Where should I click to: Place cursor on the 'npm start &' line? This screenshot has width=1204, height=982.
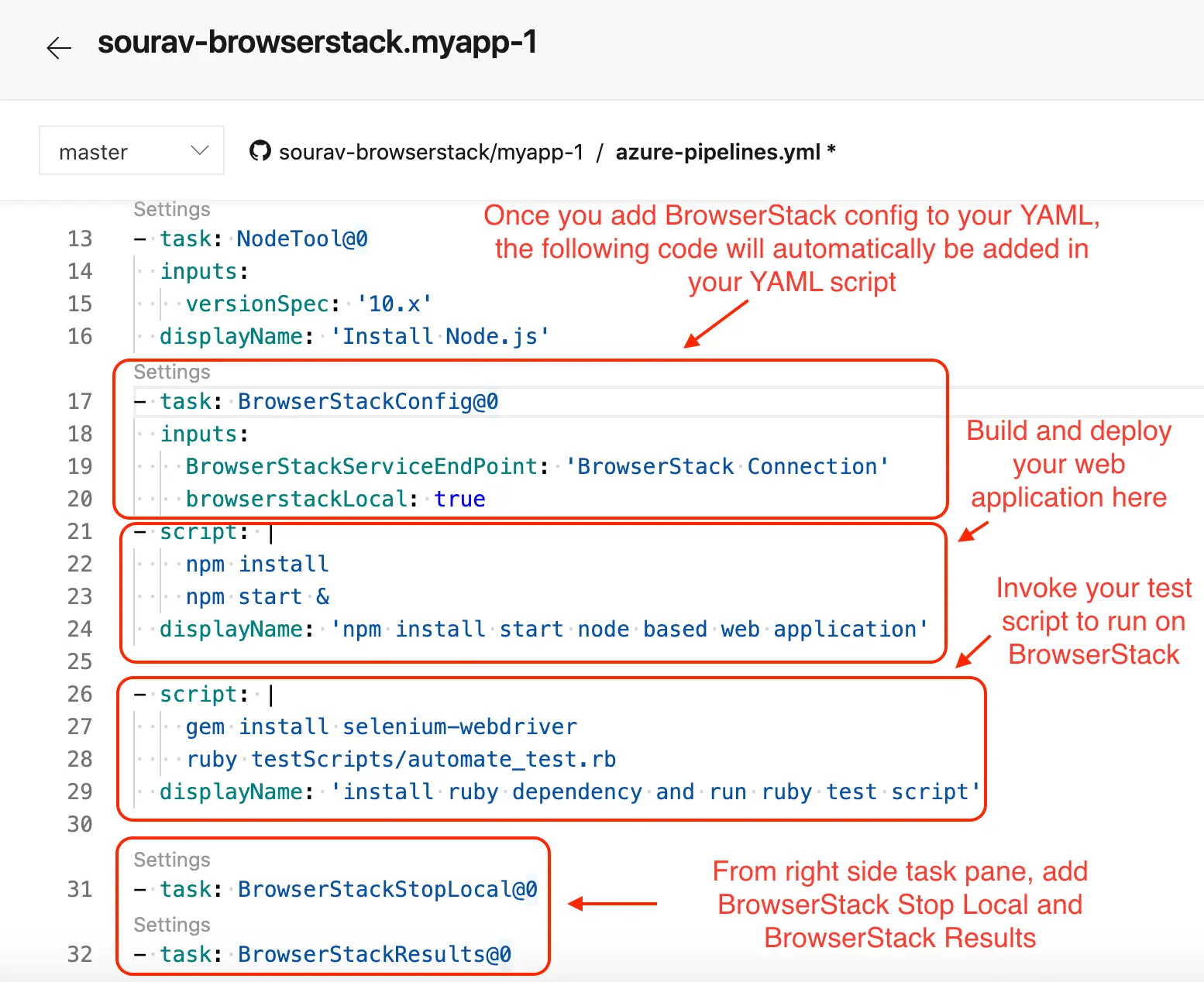257,596
